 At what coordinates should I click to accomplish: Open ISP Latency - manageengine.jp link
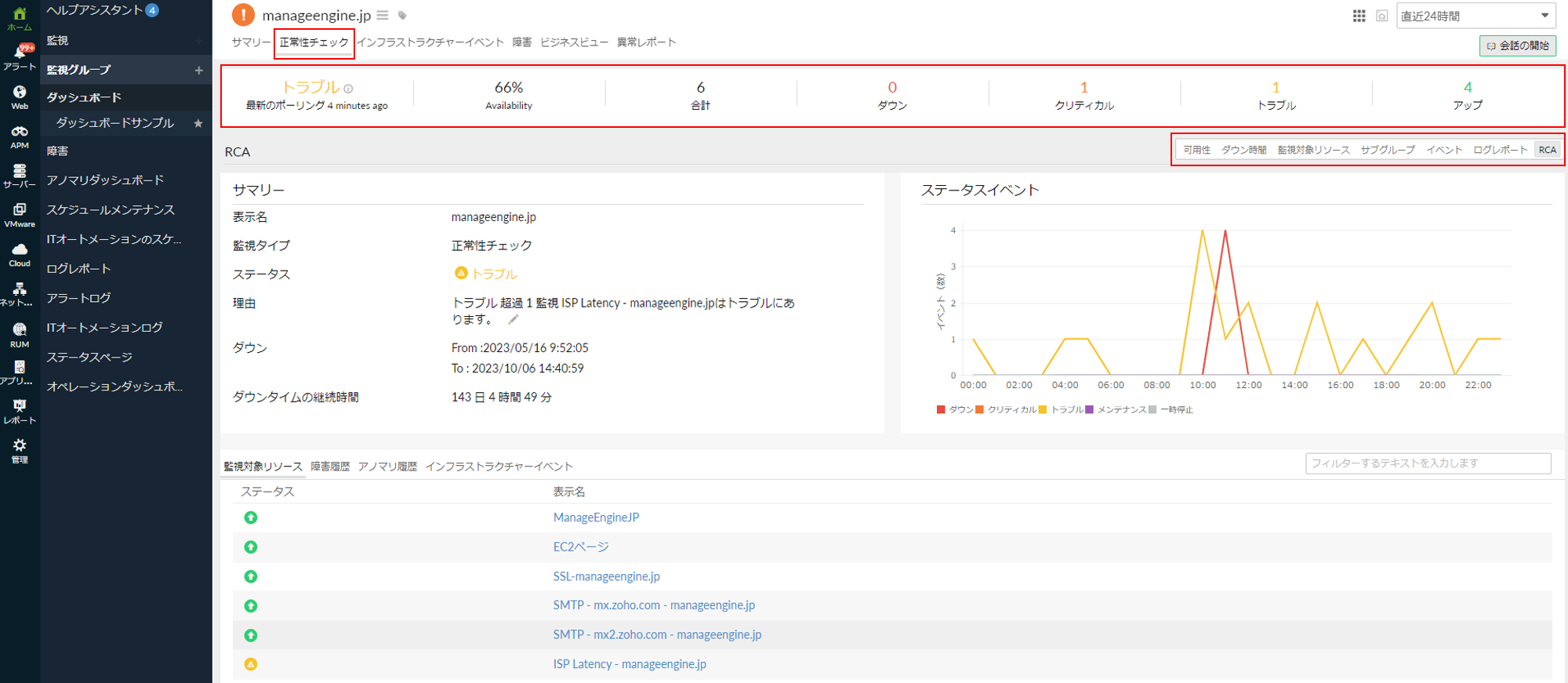coord(630,664)
